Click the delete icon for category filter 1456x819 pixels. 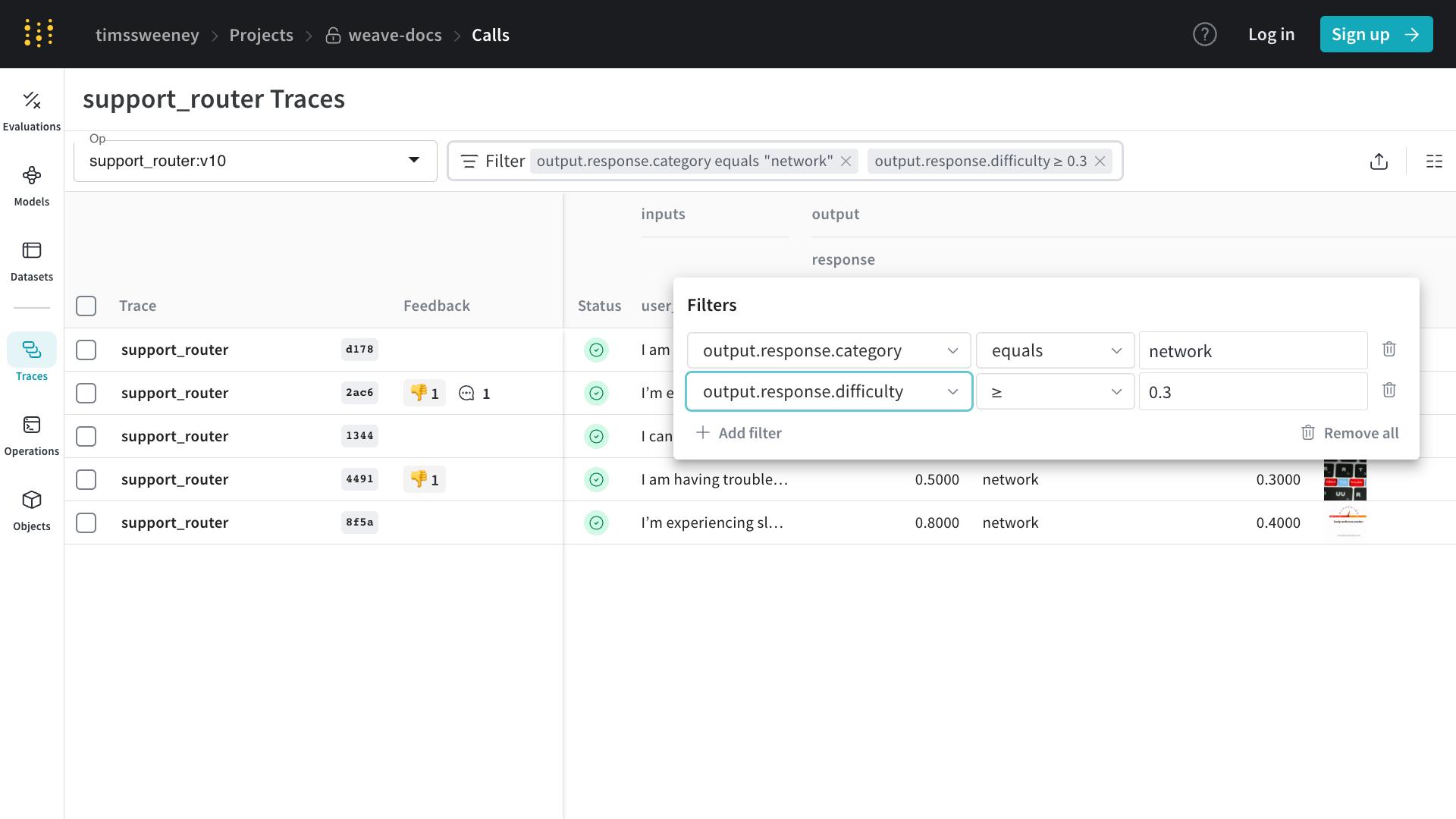click(x=1389, y=349)
